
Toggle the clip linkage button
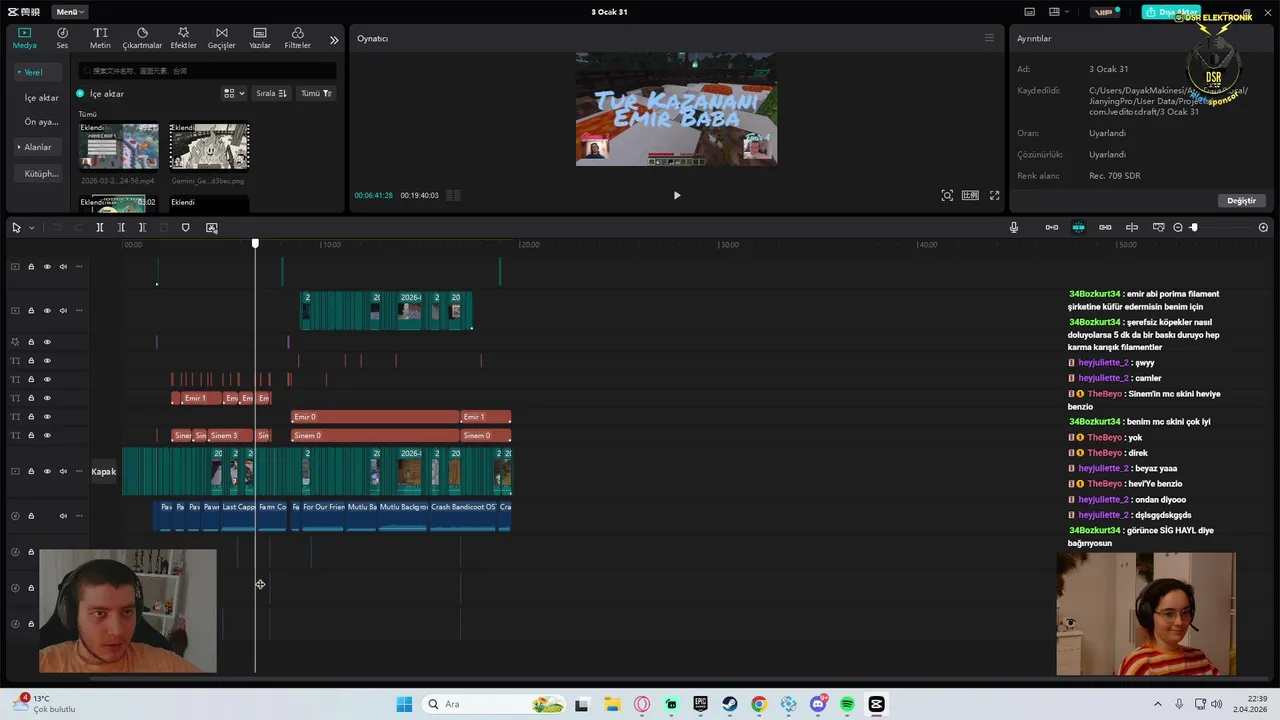click(x=1105, y=228)
